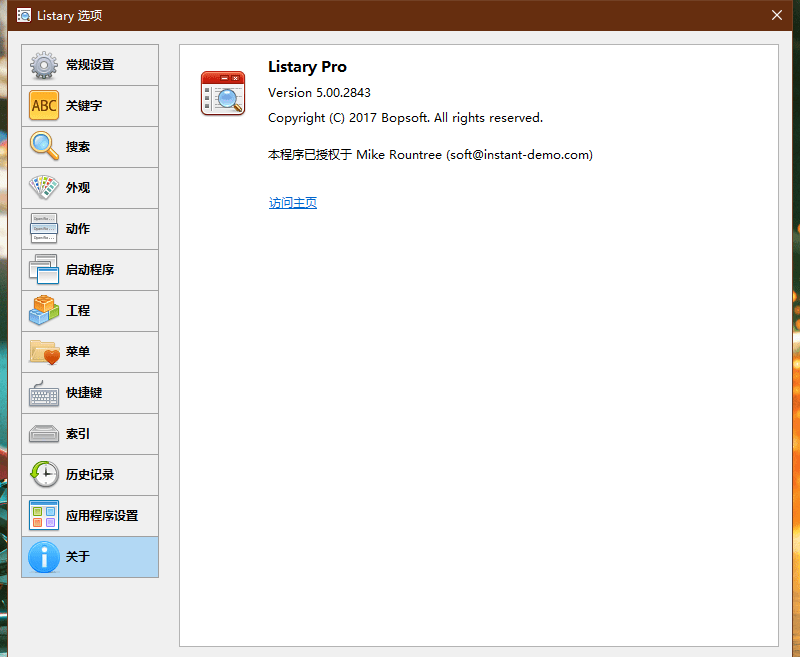Screen dimensions: 800x657
Task: Select the drive icon for 索引
Action: click(x=44, y=434)
